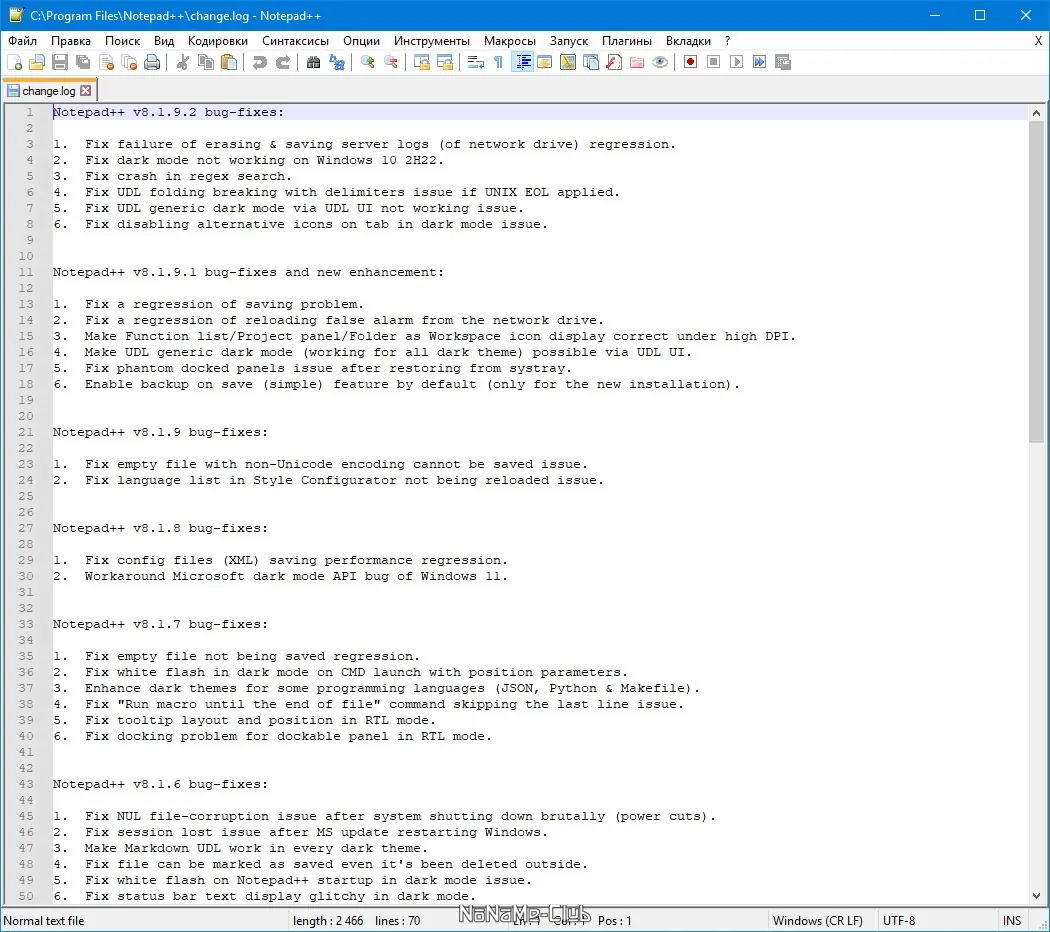1050x932 pixels.
Task: Open the Синтаксисы menu
Action: tap(295, 41)
